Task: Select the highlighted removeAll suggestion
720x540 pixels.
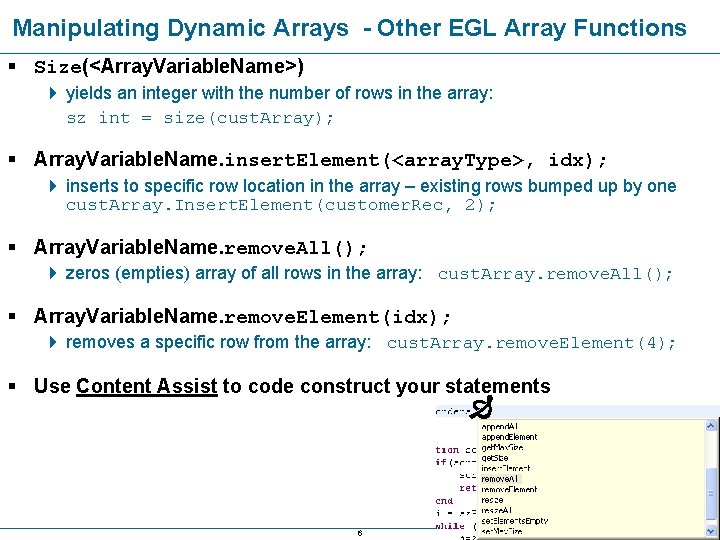Action: coord(500,479)
